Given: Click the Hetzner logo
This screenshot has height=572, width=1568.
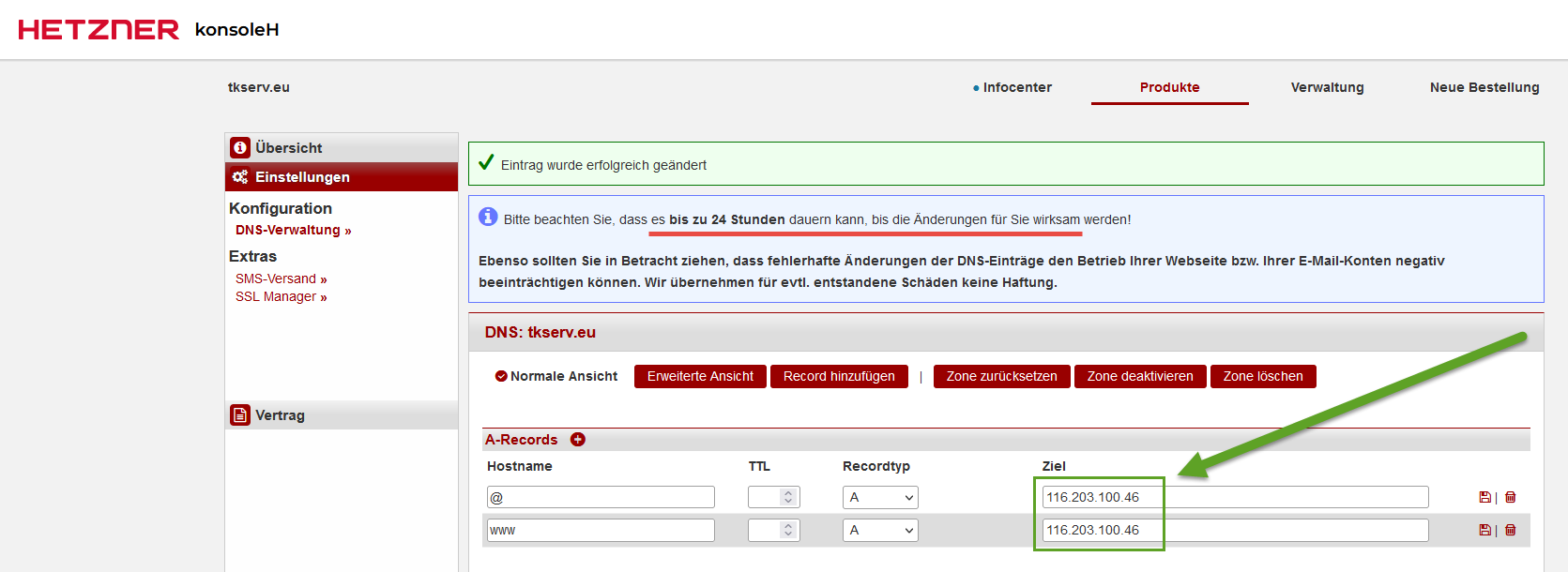Looking at the screenshot, I should click(x=99, y=30).
